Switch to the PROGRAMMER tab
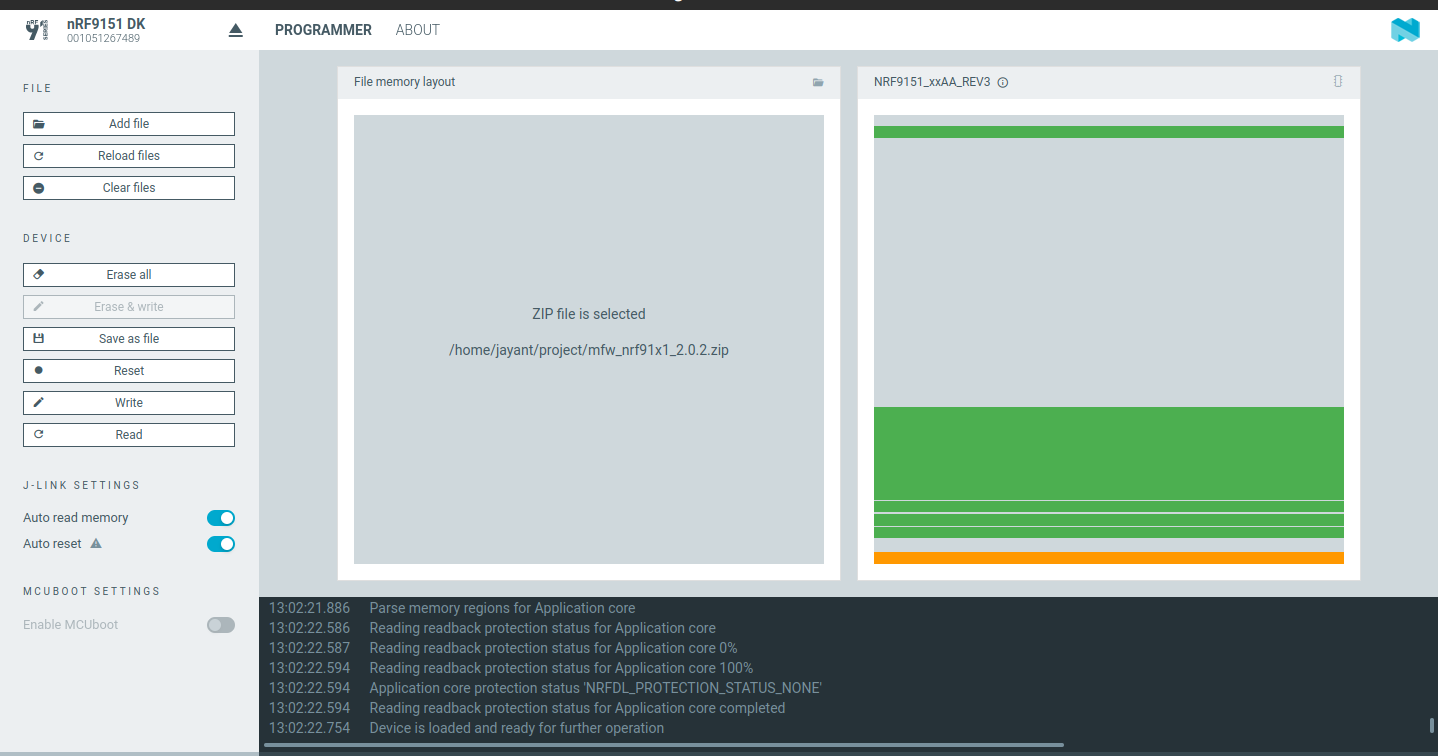Image resolution: width=1438 pixels, height=756 pixels. (323, 30)
